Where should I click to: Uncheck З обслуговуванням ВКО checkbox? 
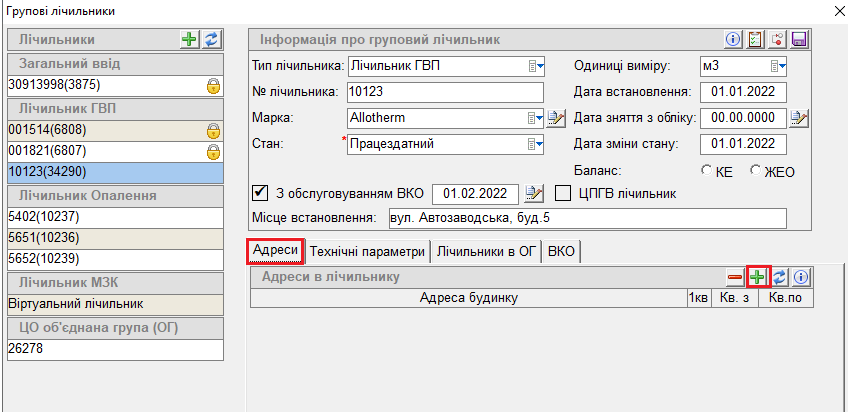tap(261, 193)
